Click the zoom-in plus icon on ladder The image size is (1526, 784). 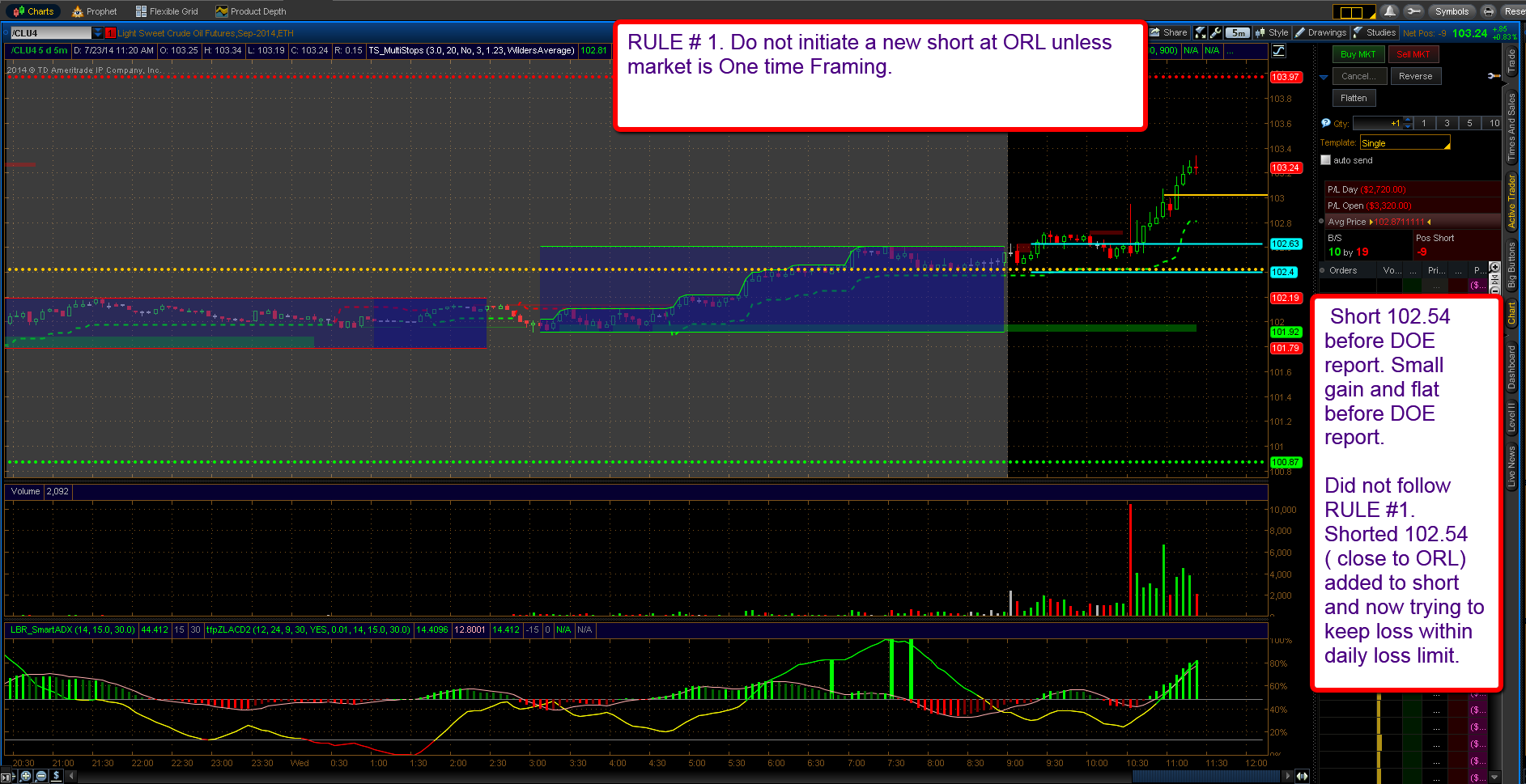tap(1494, 266)
